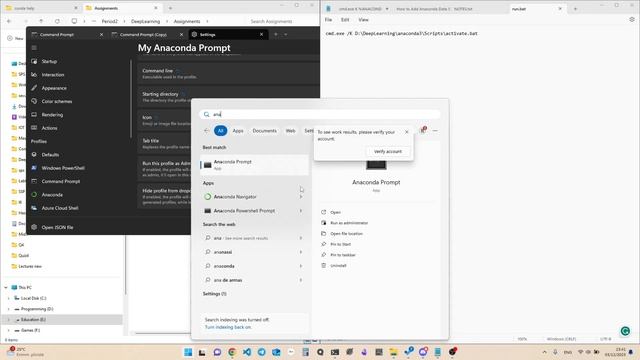Collapse This PC in Explorer tree
Image resolution: width=640 pixels, height=360 pixels.
[x=6, y=288]
